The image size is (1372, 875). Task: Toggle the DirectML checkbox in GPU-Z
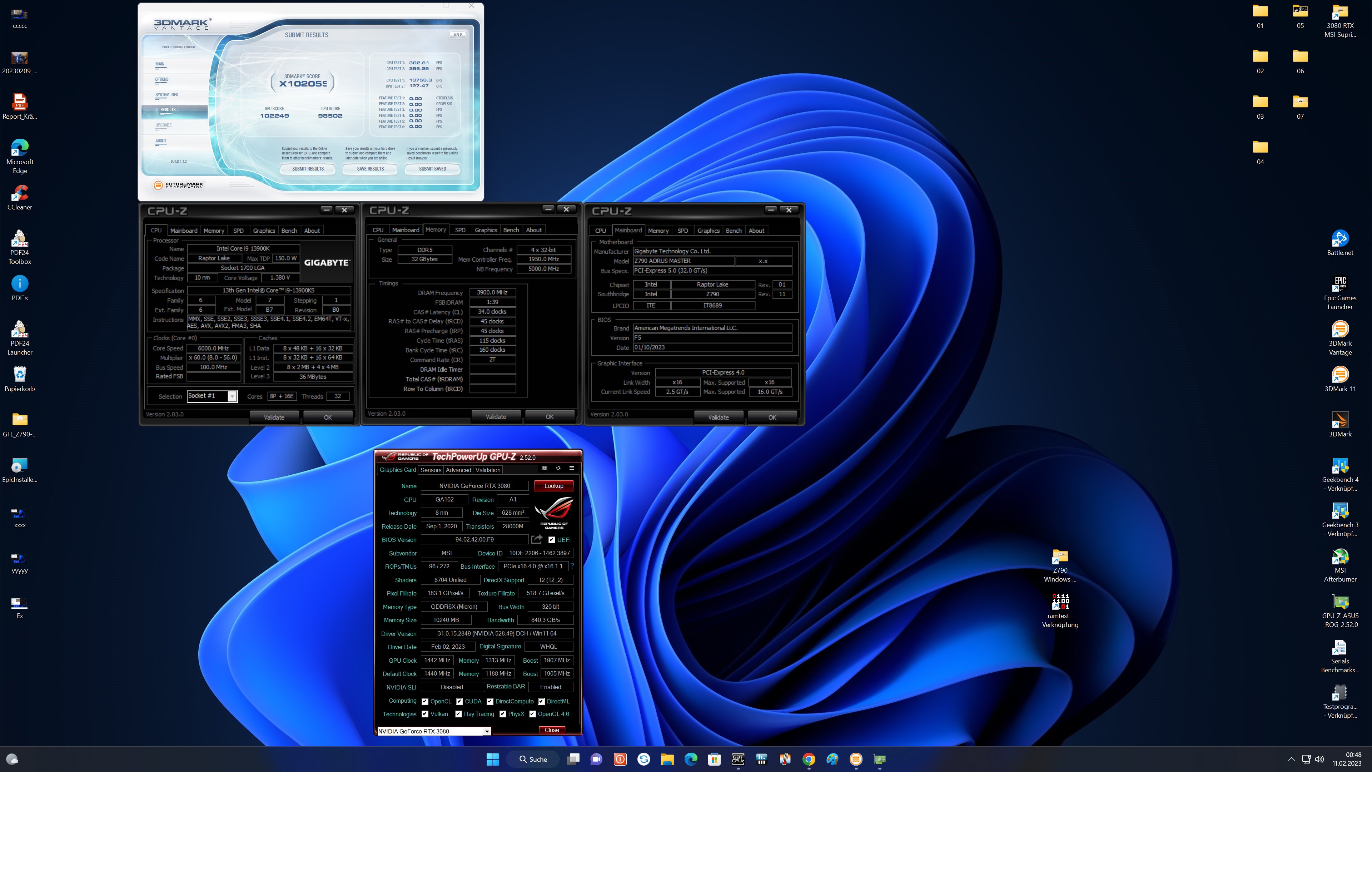pos(541,701)
